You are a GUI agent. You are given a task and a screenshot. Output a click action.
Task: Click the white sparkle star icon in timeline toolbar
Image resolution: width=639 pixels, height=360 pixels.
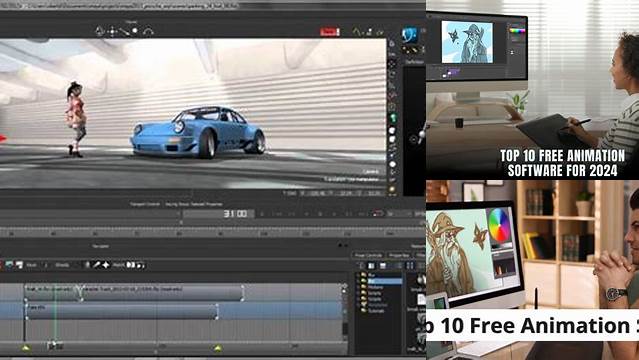click(x=106, y=265)
